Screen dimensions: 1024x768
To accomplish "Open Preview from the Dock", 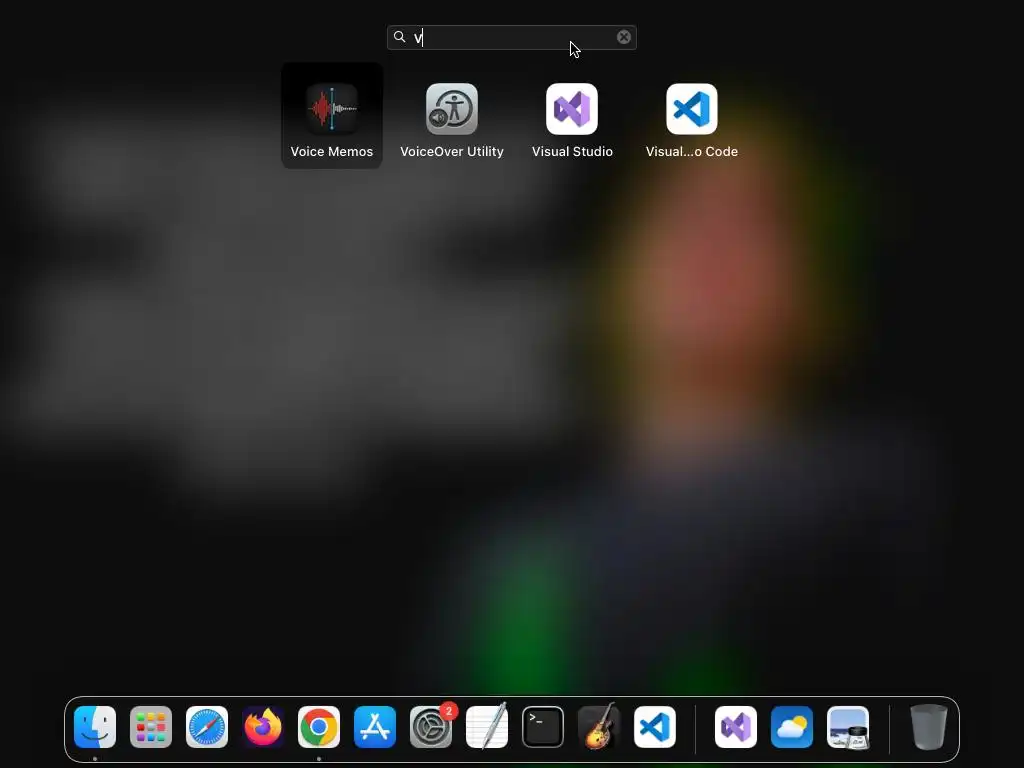I will (x=848, y=727).
